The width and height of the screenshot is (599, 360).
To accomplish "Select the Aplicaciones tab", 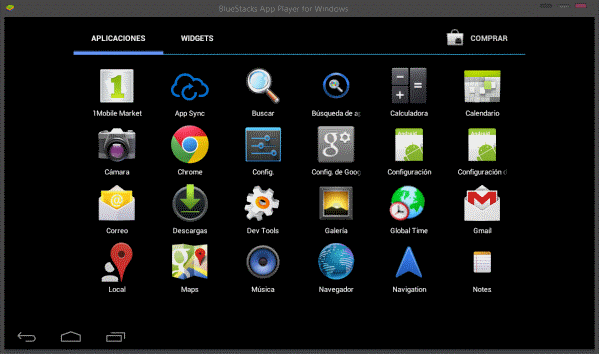I will pyautogui.click(x=118, y=38).
